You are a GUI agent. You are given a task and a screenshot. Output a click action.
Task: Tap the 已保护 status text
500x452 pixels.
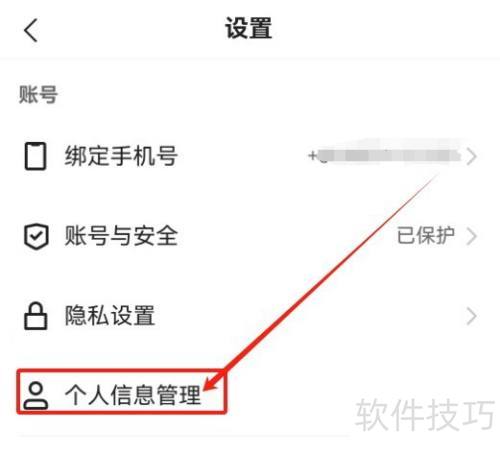(x=426, y=236)
